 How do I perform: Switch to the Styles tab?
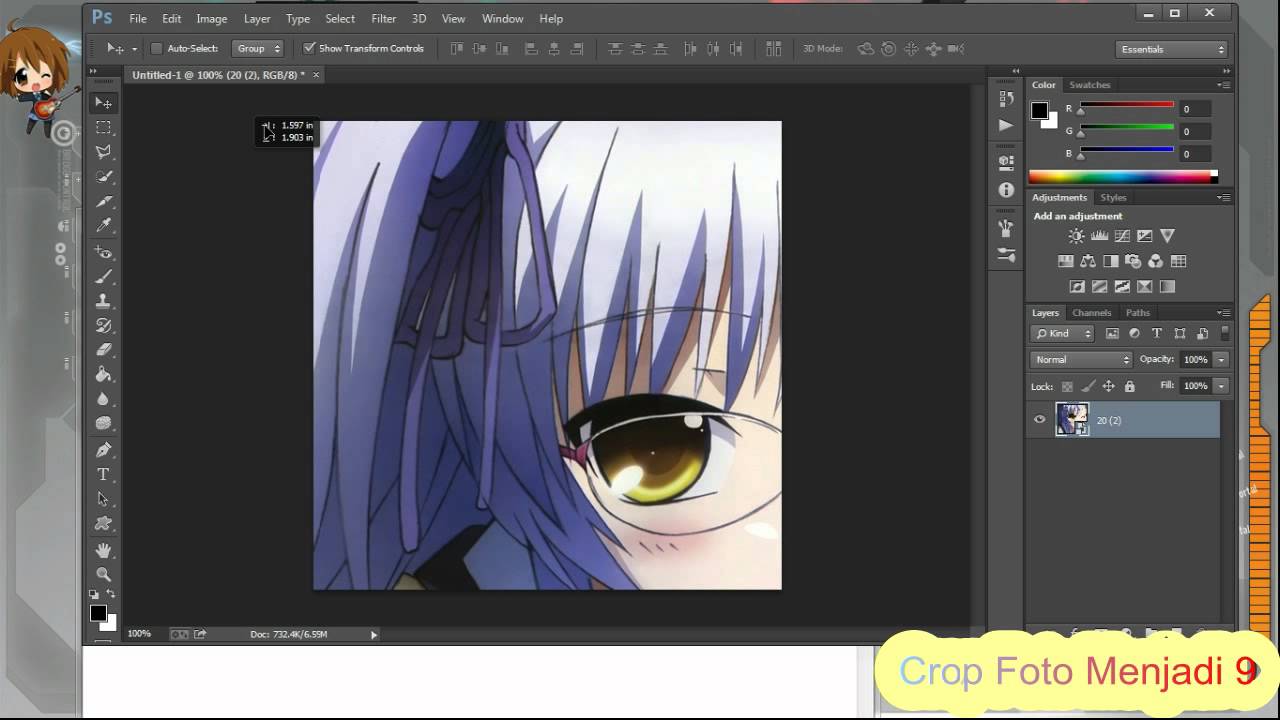point(1113,198)
